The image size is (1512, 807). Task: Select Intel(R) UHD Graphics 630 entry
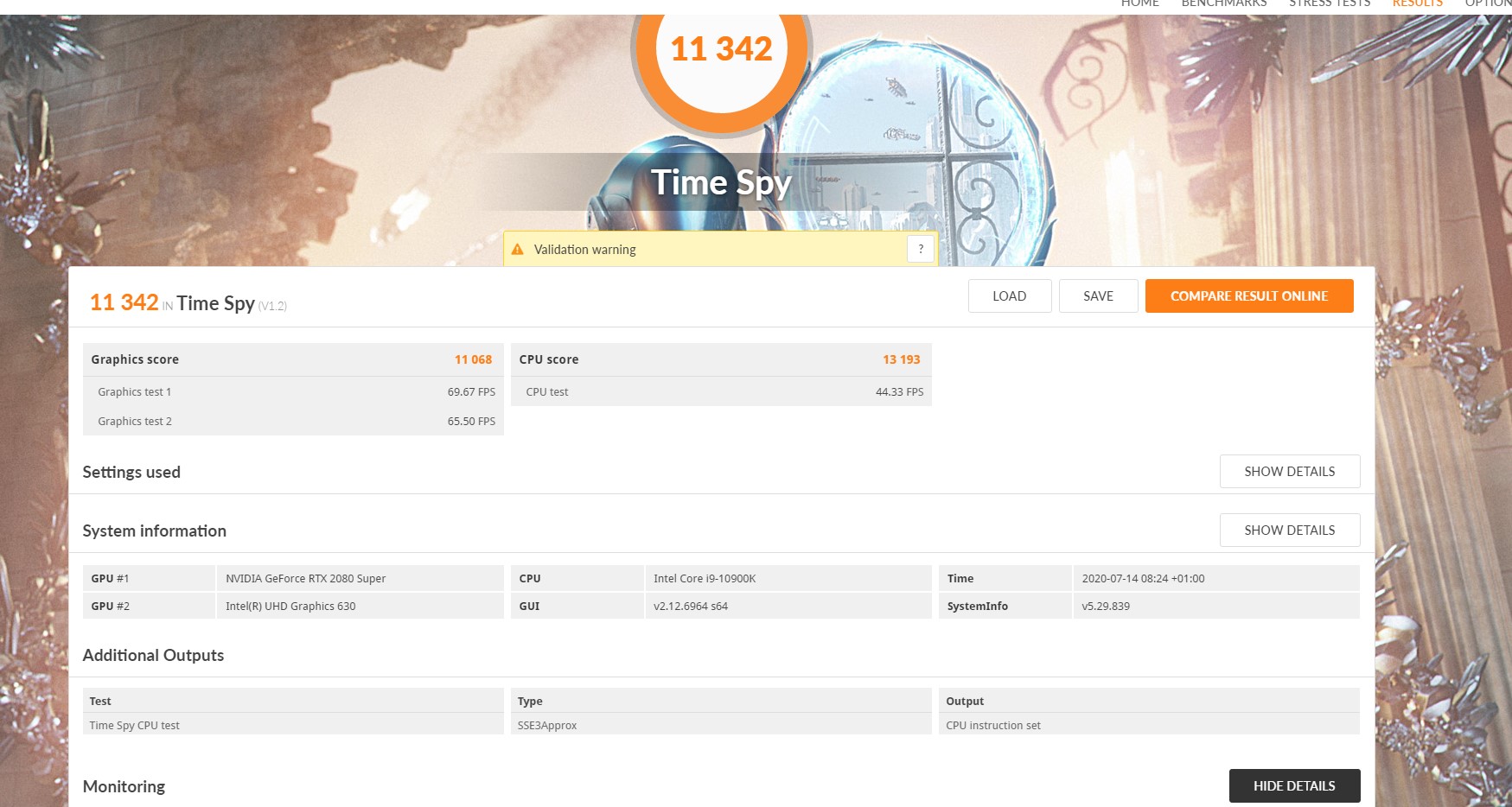click(x=360, y=607)
